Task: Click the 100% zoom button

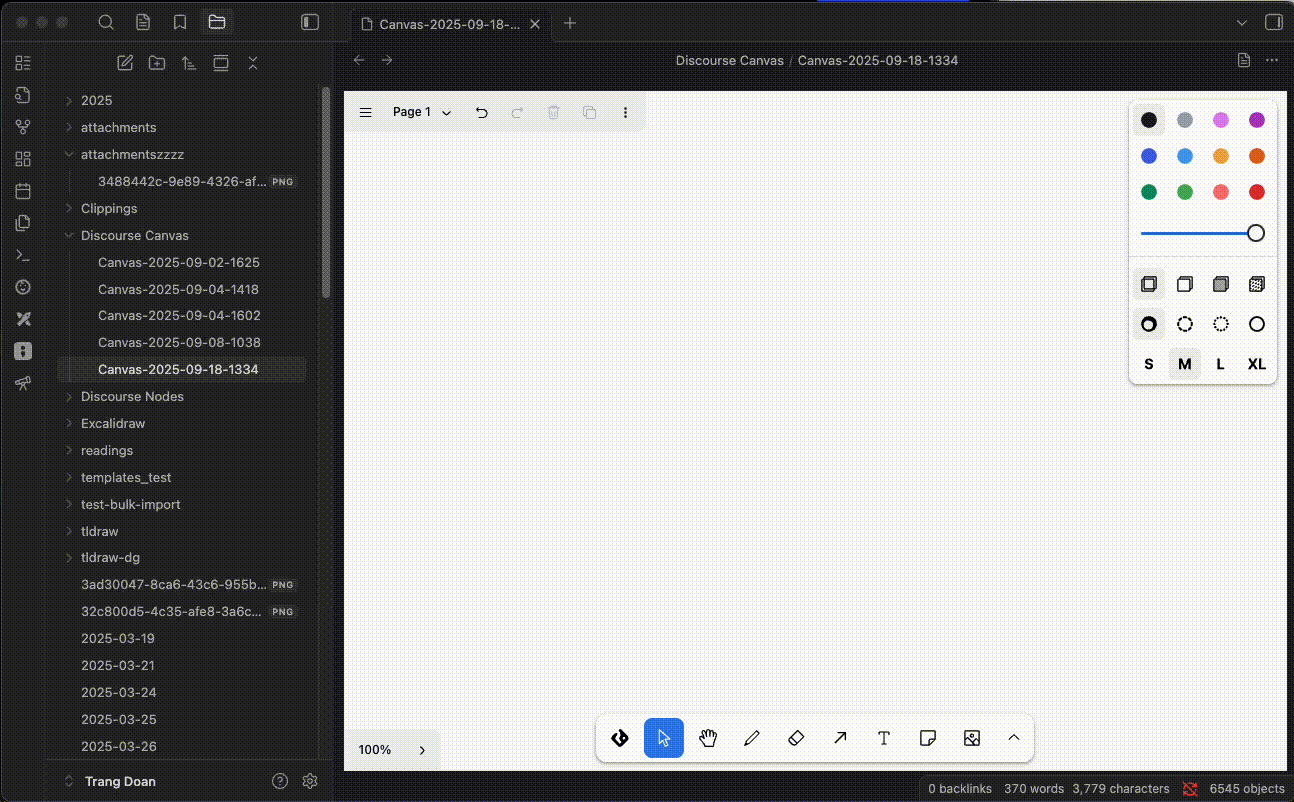Action: 374,749
